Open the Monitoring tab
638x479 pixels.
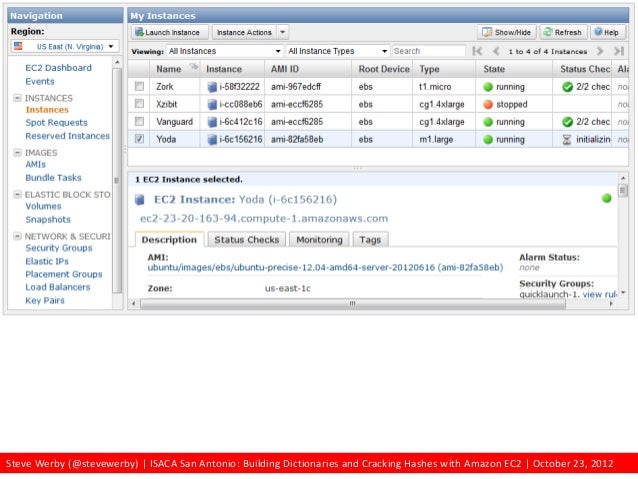(x=318, y=240)
